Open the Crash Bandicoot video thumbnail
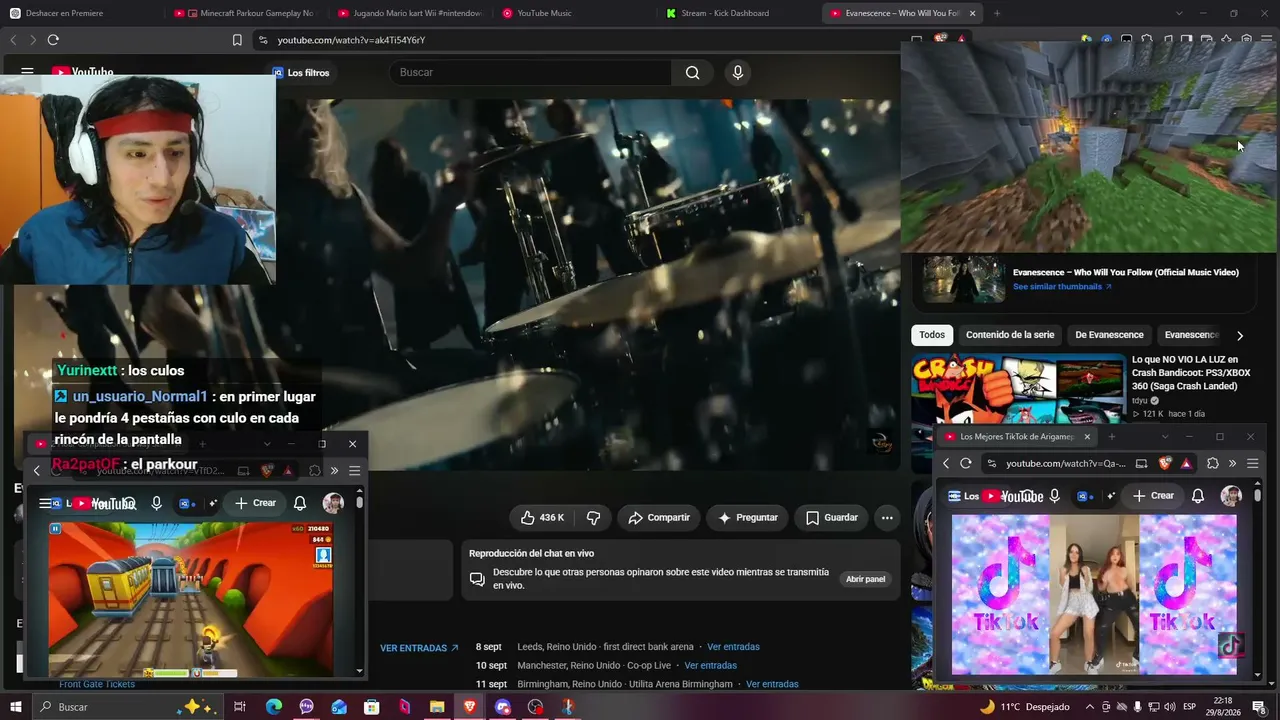The image size is (1280, 720). pos(1018,390)
